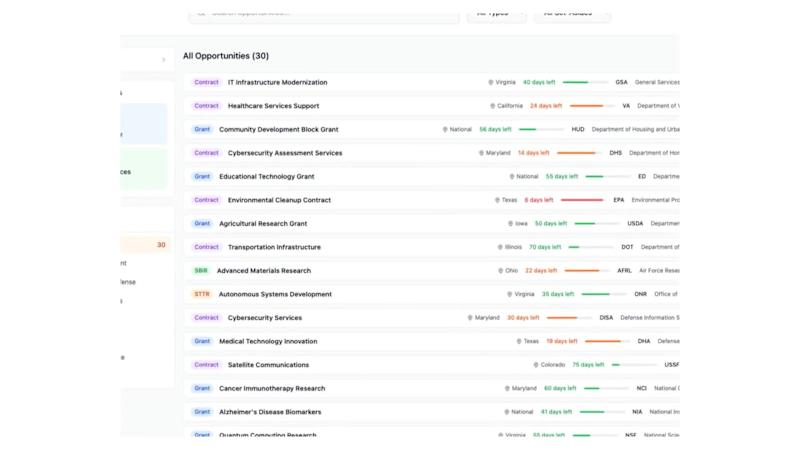This screenshot has width=800, height=450.
Task: Click "75 days left" in Satellite Communications row
Action: point(588,365)
